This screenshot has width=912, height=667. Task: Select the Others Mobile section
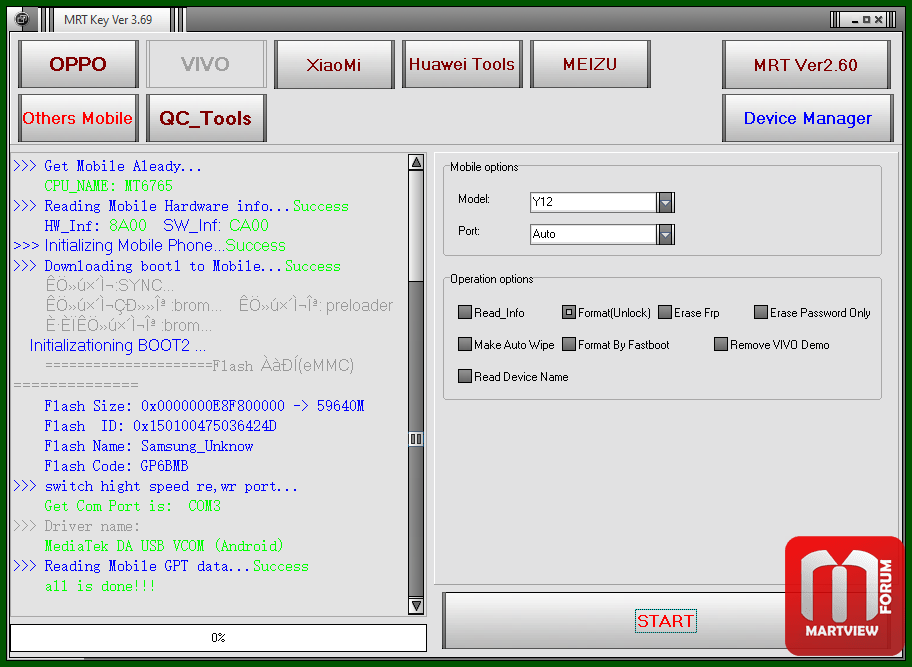click(x=78, y=118)
